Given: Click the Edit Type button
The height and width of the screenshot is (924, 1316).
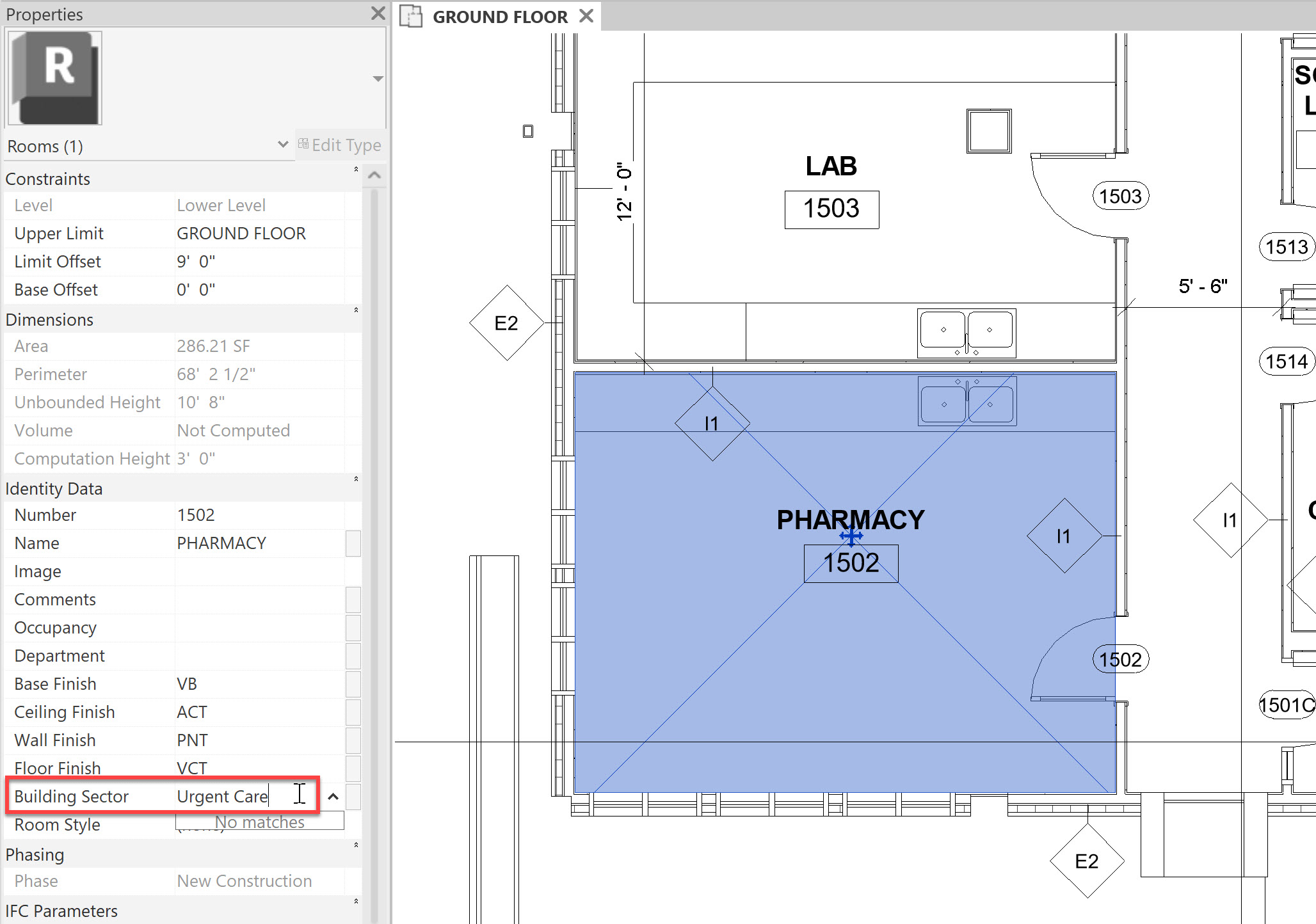Looking at the screenshot, I should coord(340,145).
